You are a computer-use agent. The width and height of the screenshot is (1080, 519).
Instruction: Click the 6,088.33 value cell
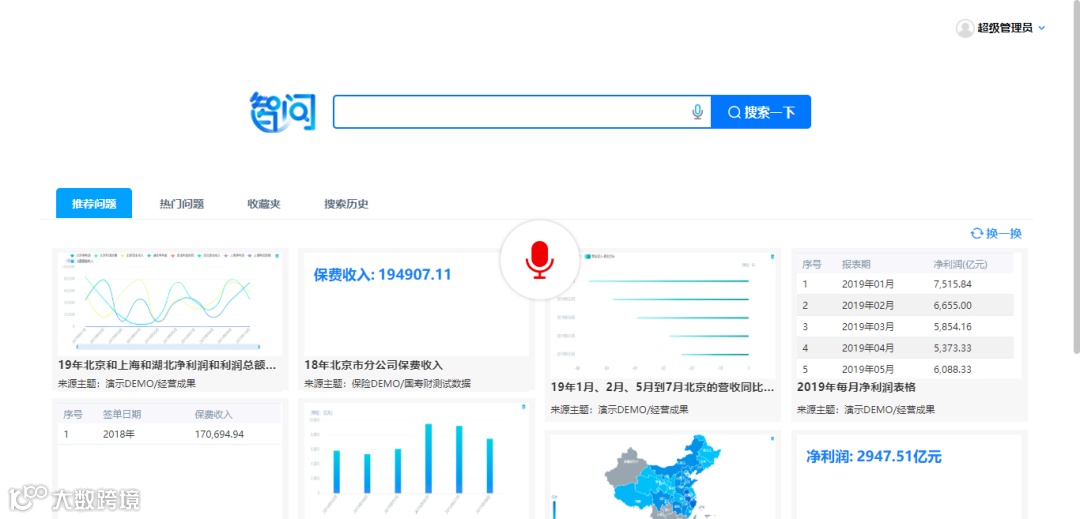coord(953,369)
